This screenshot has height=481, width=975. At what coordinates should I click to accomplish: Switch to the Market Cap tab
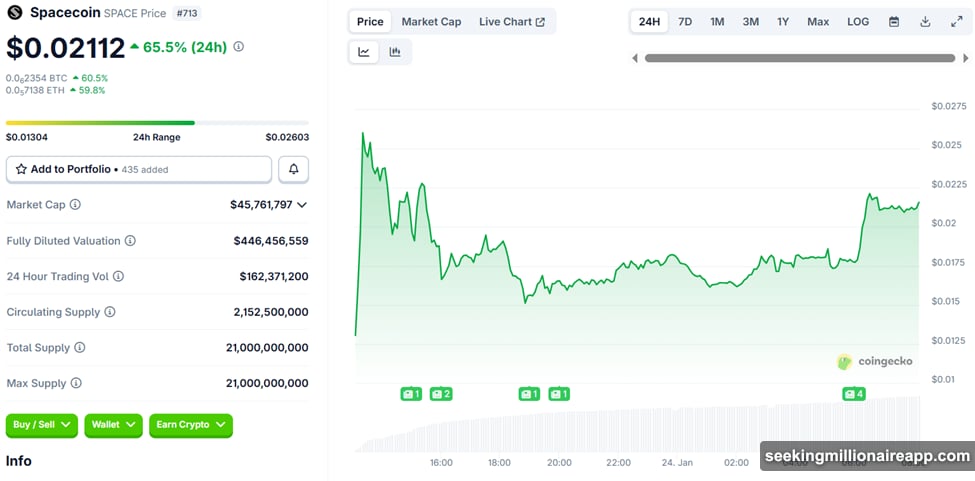(432, 22)
